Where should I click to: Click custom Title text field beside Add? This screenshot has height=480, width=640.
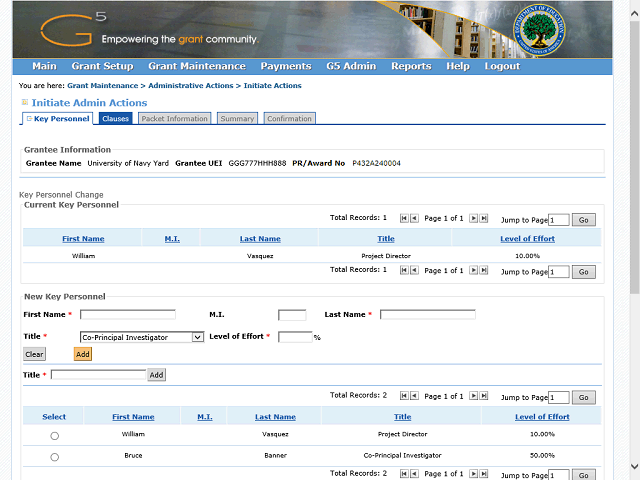pos(98,375)
